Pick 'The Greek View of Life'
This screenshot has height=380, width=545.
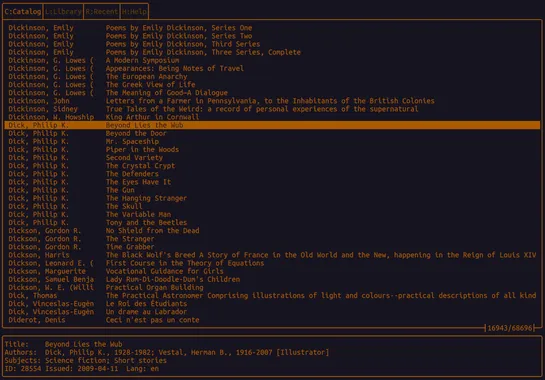(272, 84)
